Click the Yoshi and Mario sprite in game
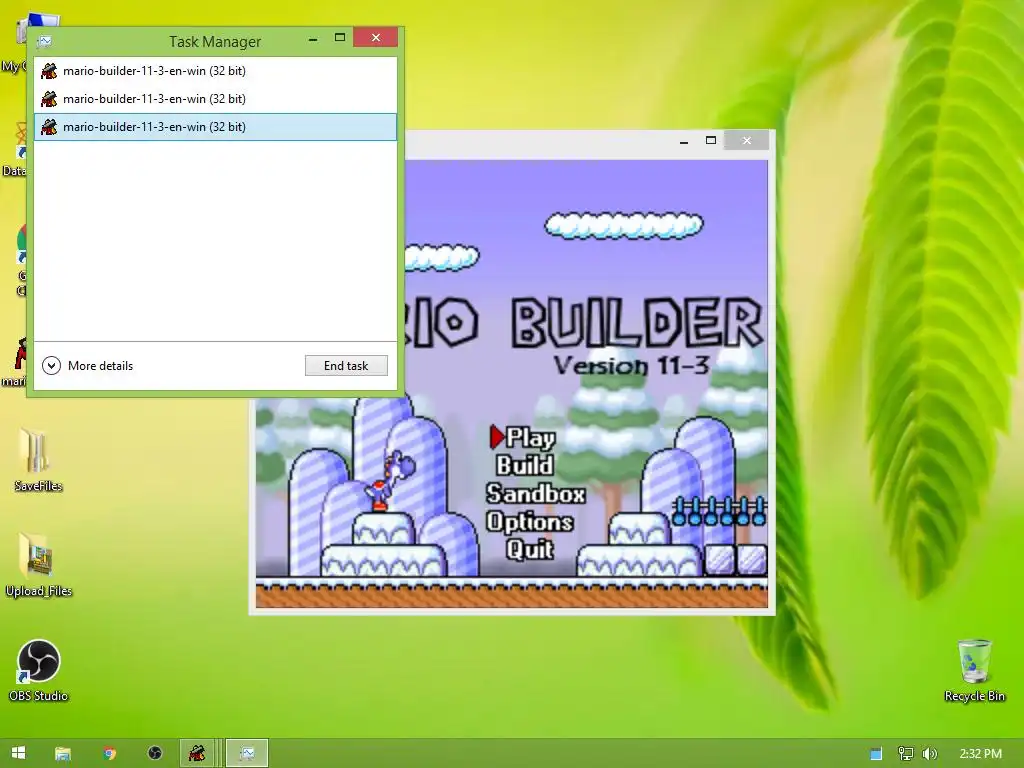Viewport: 1024px width, 768px height. pos(390,480)
